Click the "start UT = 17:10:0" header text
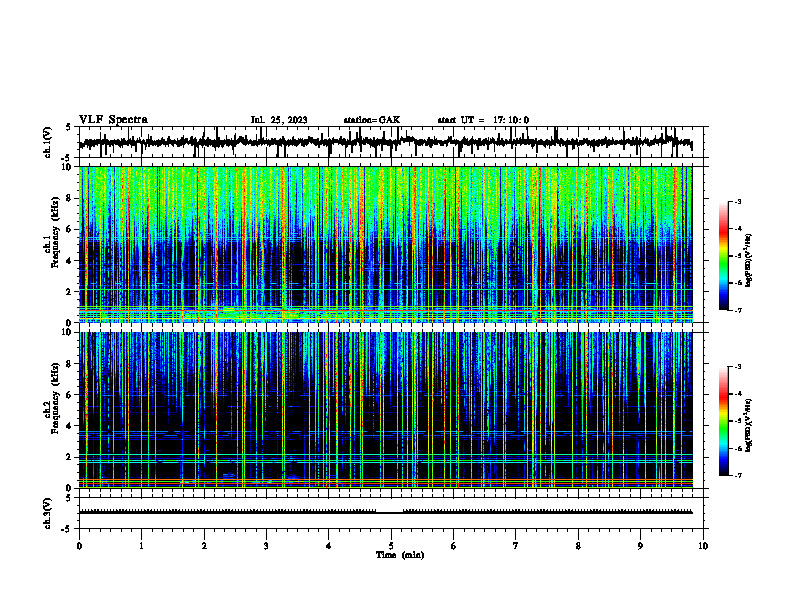792x612 pixels. click(483, 120)
